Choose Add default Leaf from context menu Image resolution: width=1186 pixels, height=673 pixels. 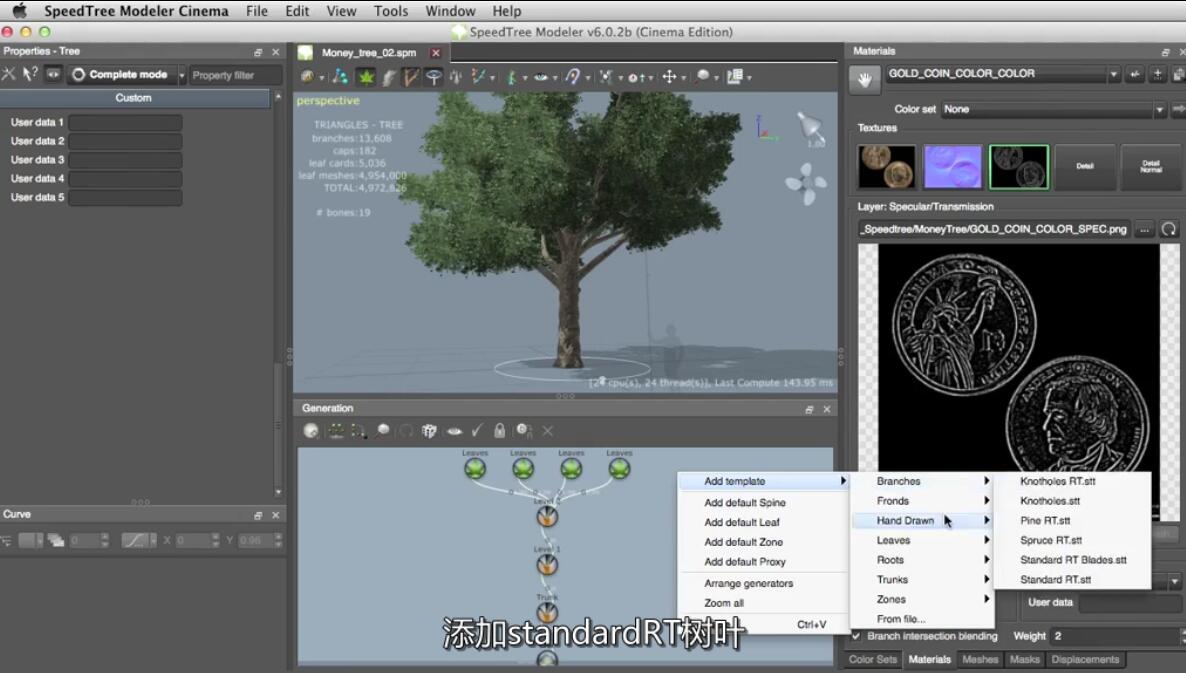pyautogui.click(x=763, y=522)
